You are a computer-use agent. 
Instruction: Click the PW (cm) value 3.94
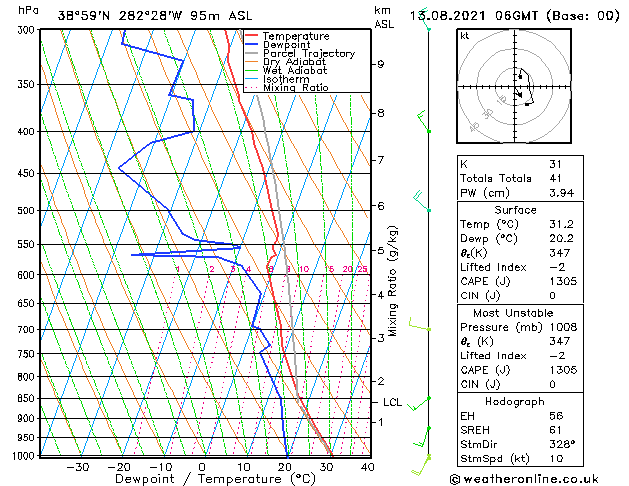coord(562,193)
